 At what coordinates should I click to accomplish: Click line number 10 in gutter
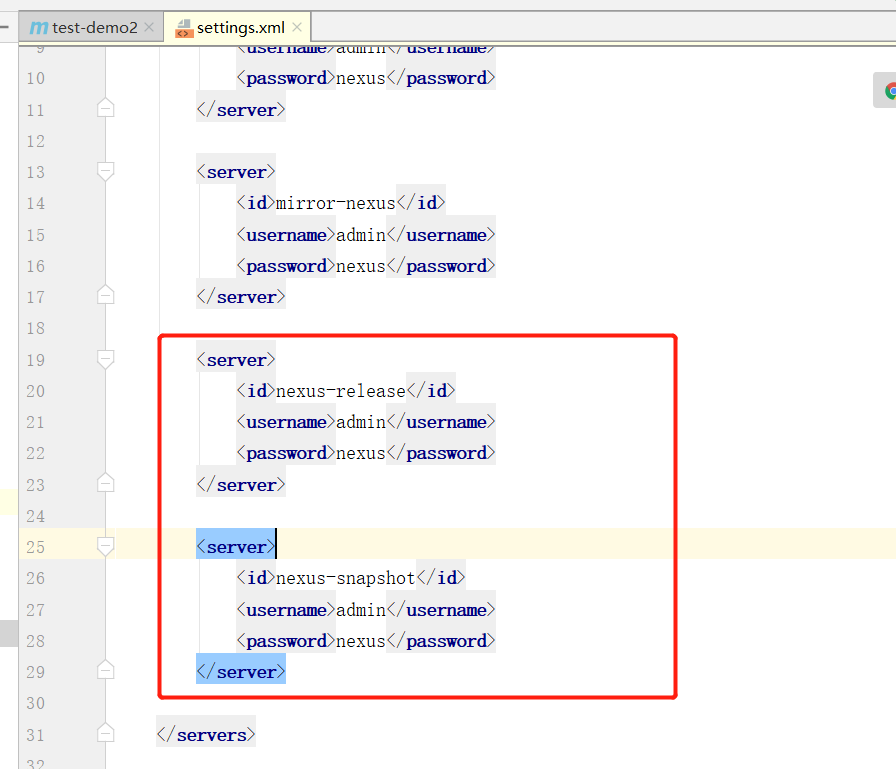coord(35,78)
